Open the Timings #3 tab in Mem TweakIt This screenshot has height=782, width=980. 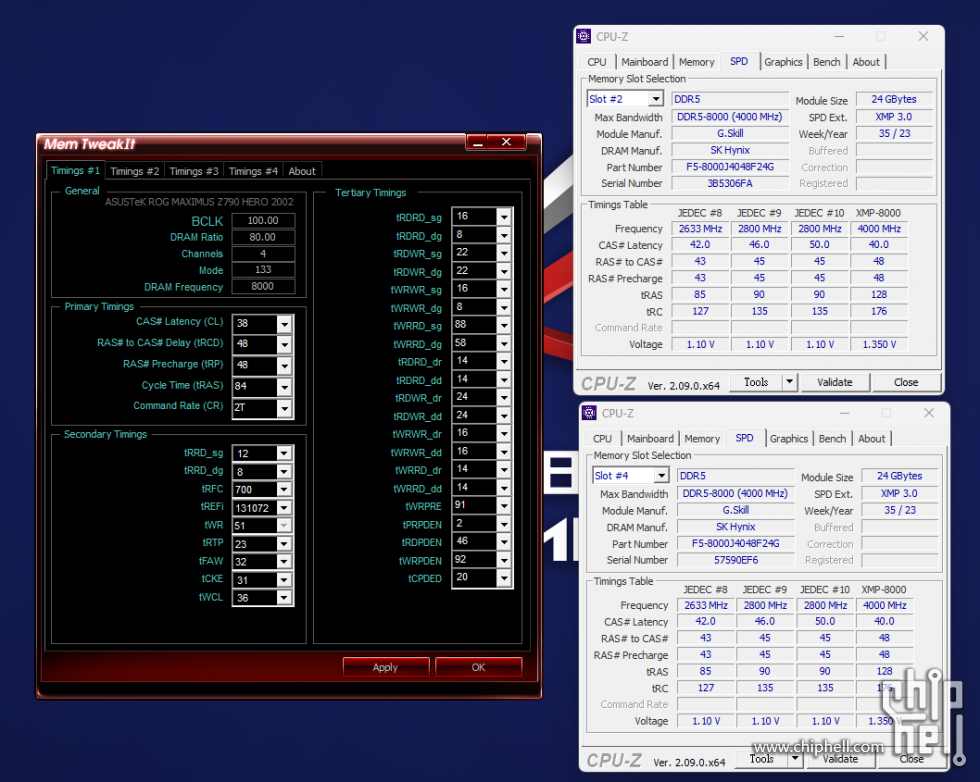194,171
